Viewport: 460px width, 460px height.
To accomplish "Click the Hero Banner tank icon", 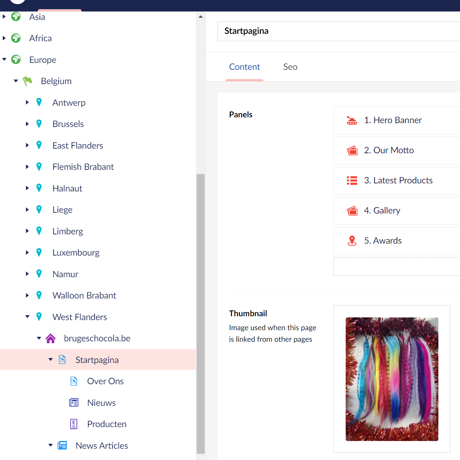I will click(352, 120).
